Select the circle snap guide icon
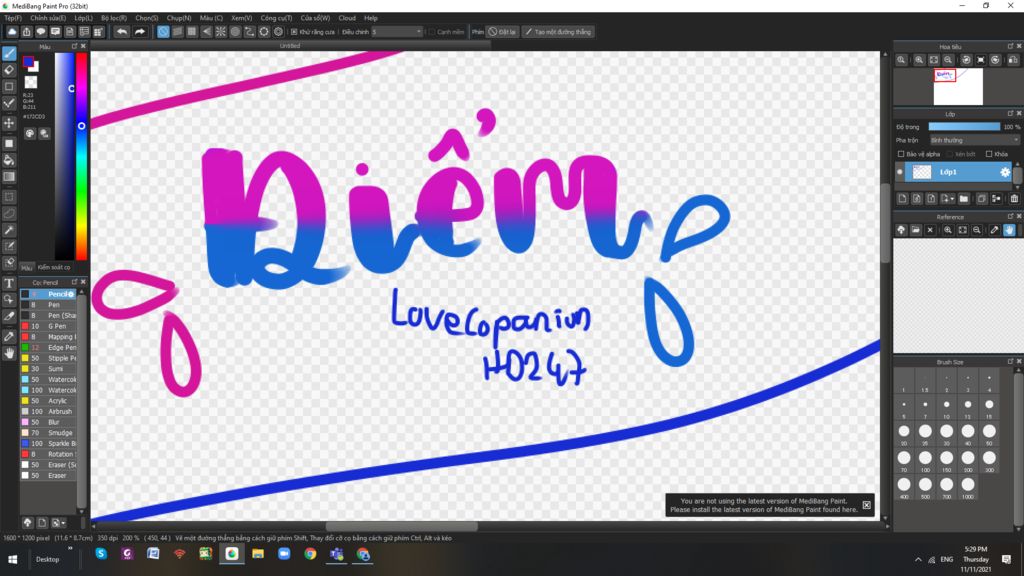 [x=235, y=31]
